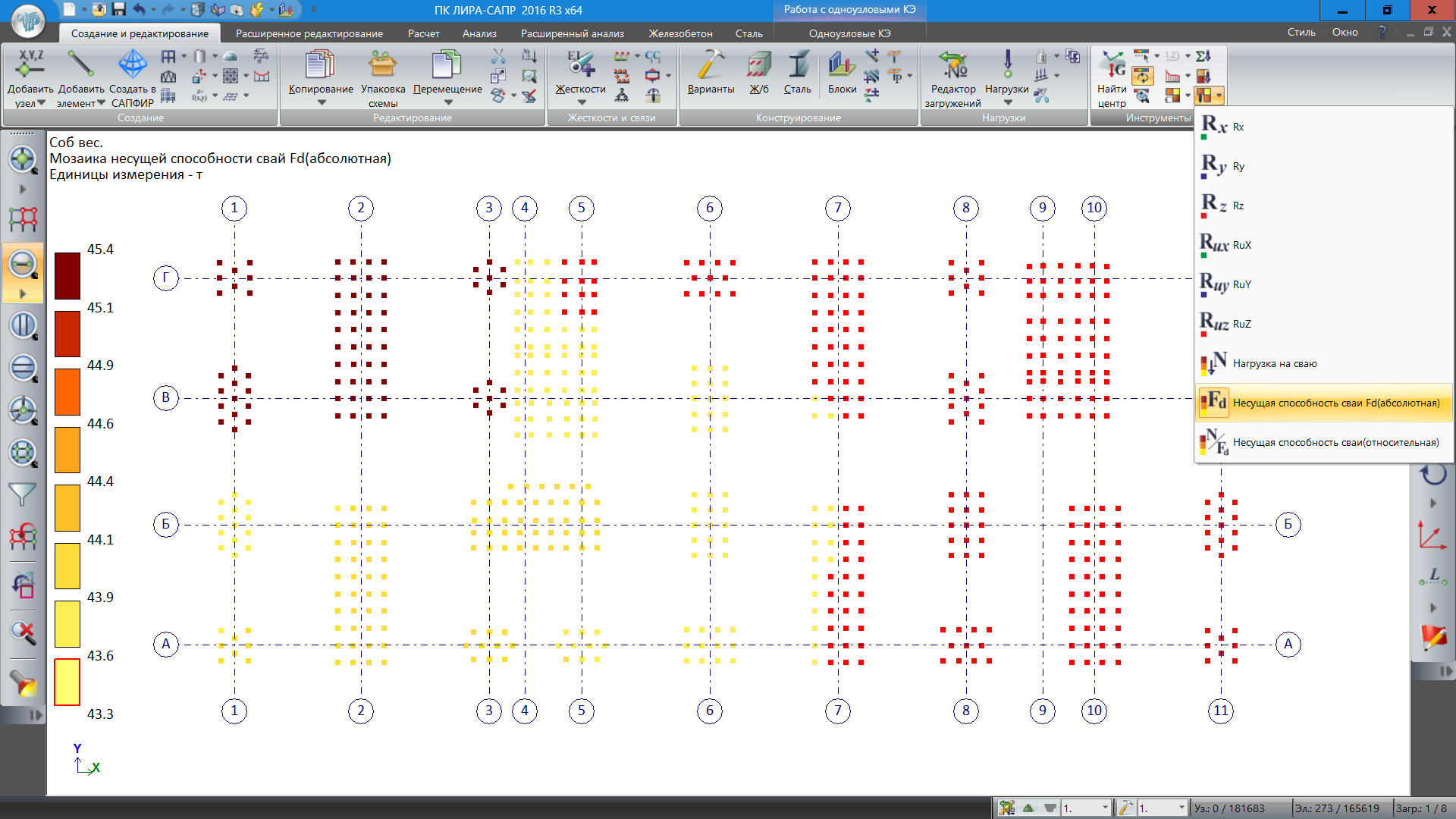Select the Rz reaction mosaic option
Viewport: 1456px width, 819px height.
pos(1238,206)
